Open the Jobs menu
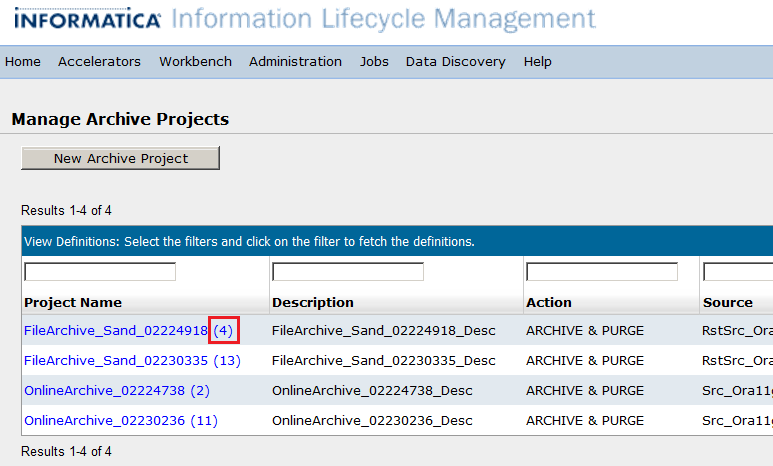Screen dimensions: 773x466 [374, 62]
